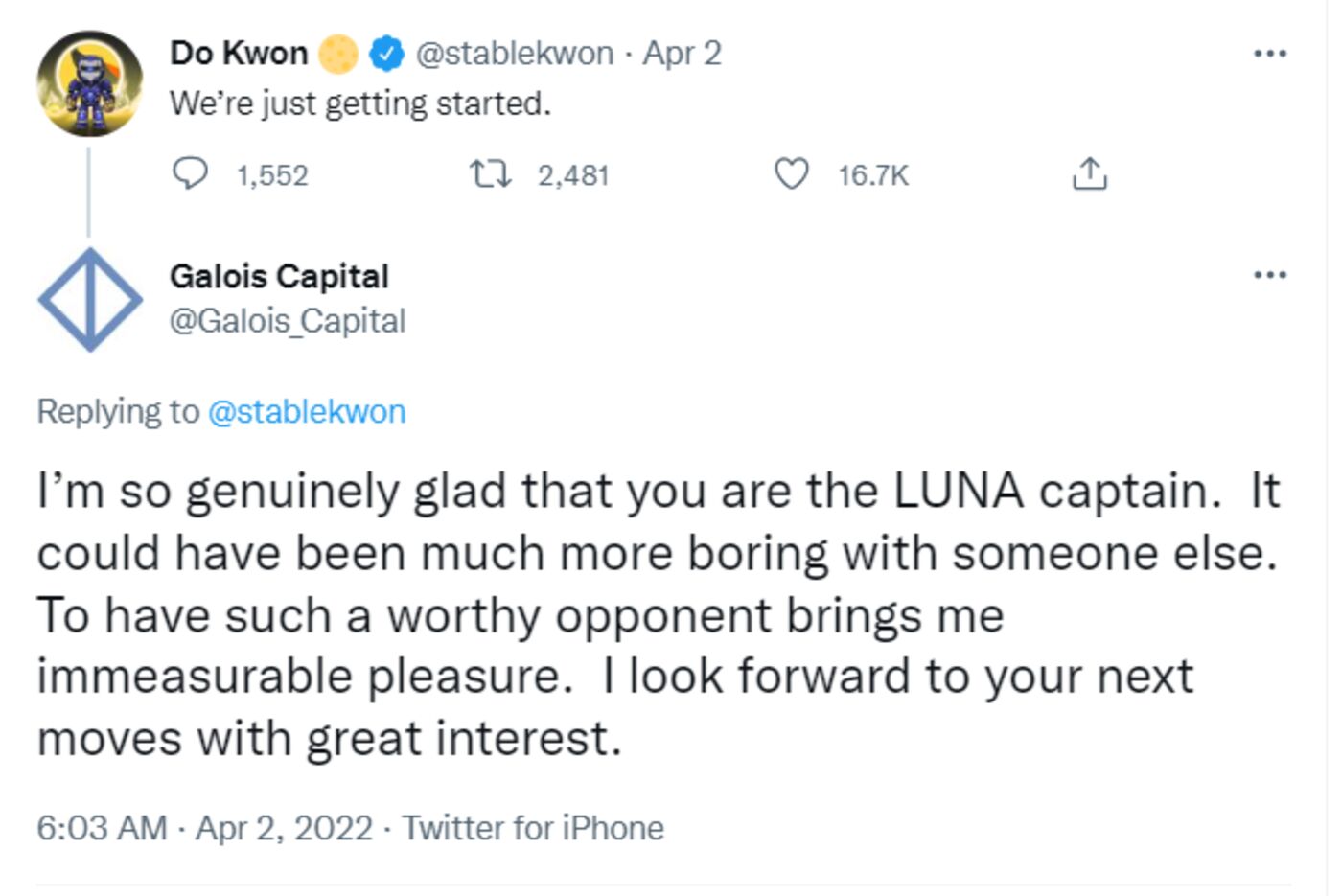This screenshot has height=896, width=1342.
Task: Click the Apr 2 date on Do Kwon's tweet
Action: pos(683,54)
